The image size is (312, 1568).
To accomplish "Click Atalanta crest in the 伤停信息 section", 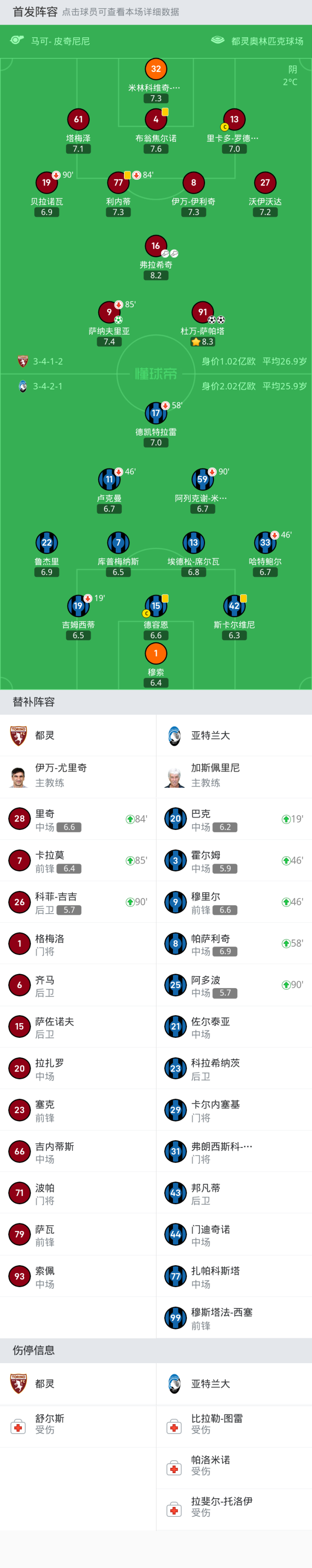I will pyautogui.click(x=174, y=1383).
